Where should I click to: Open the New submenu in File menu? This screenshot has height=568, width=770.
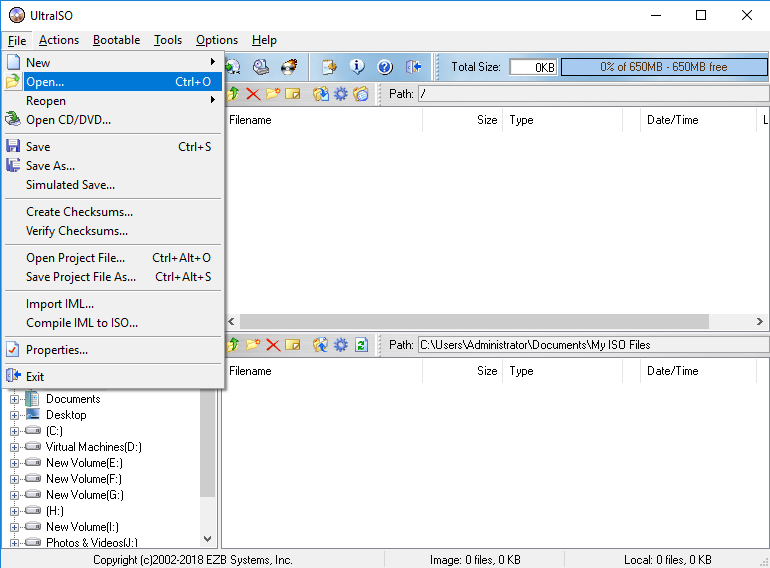point(113,62)
